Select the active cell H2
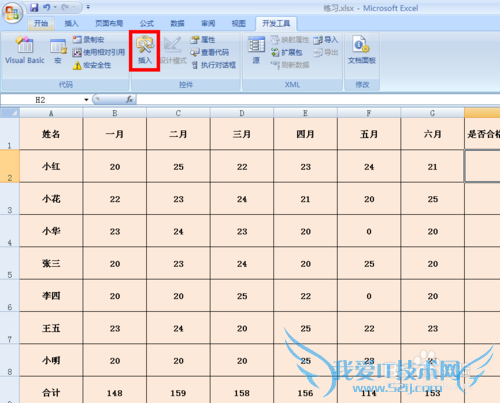Screen dimensions: 500x403 coord(482,166)
